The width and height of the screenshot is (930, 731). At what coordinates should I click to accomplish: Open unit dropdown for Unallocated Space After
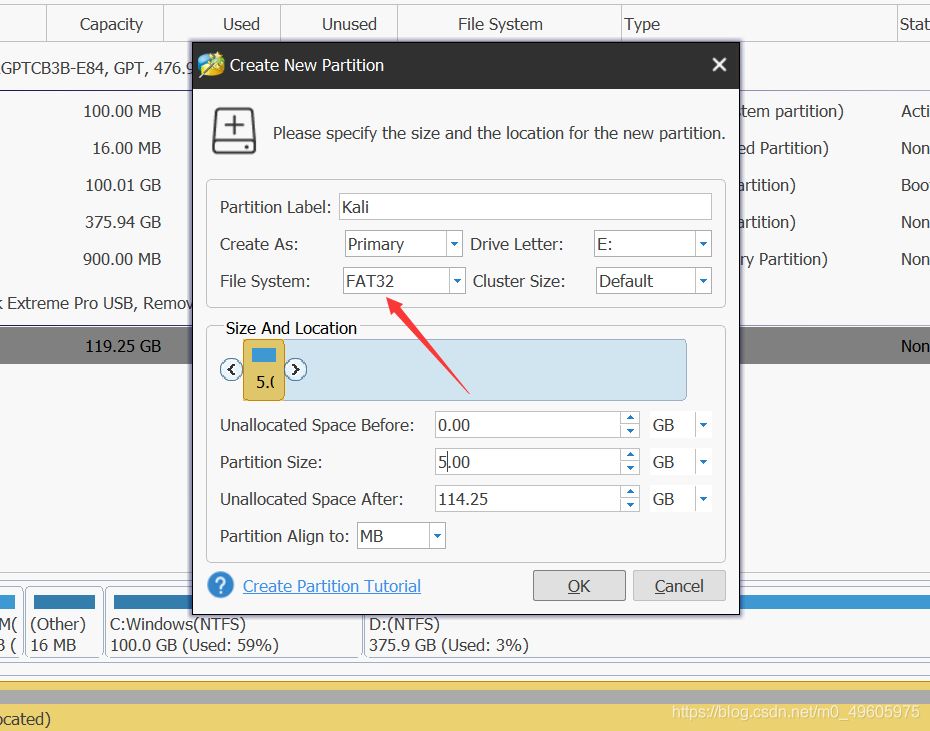tap(703, 499)
